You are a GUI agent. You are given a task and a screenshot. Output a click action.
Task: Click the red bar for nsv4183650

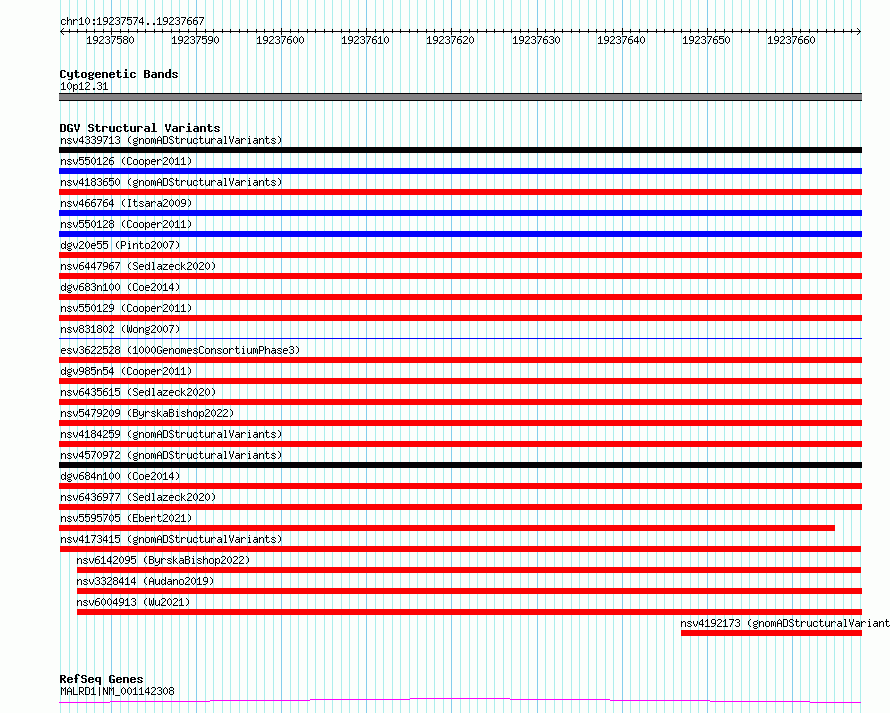click(x=460, y=192)
